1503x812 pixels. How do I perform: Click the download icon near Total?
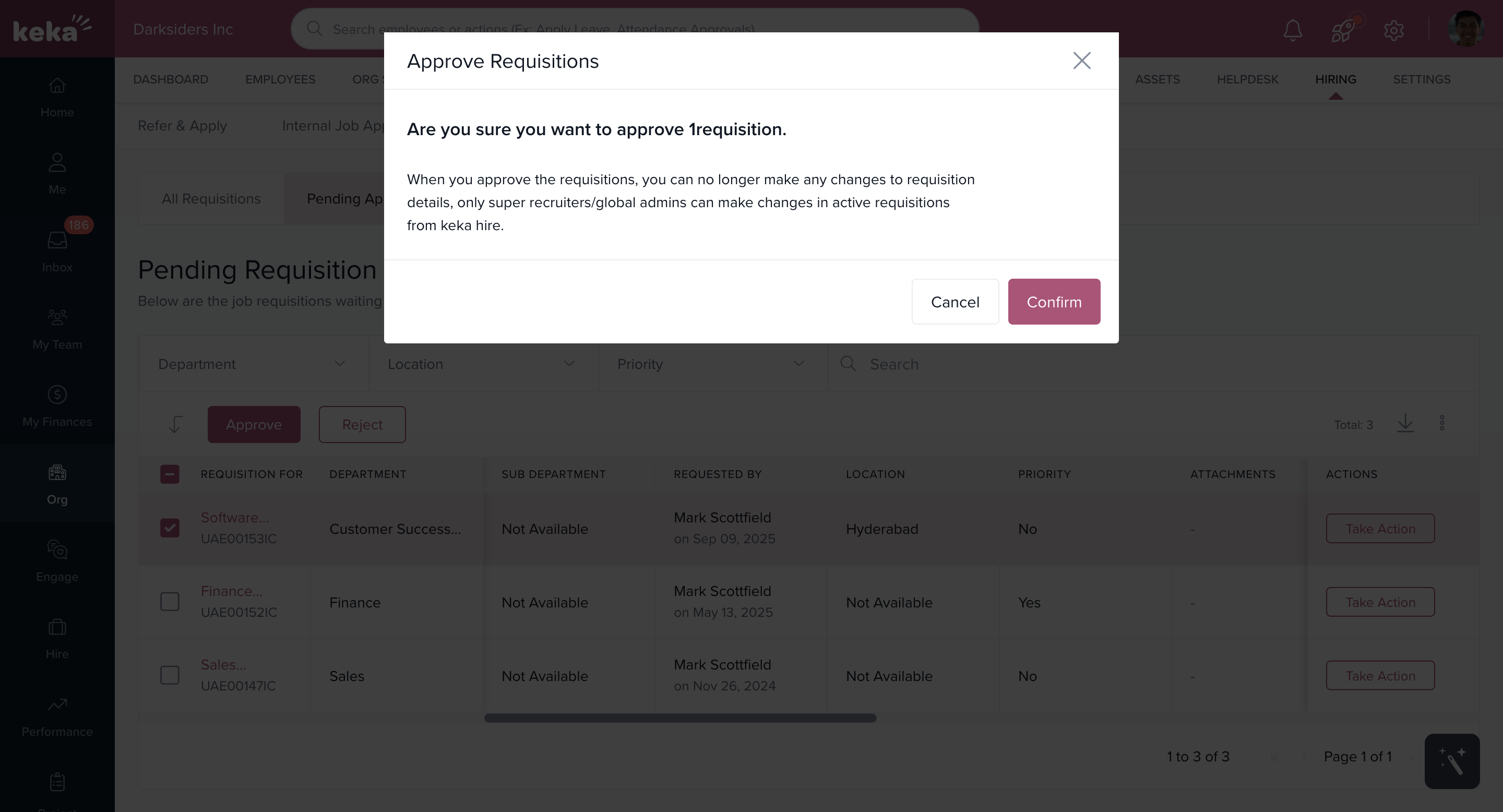click(x=1405, y=424)
